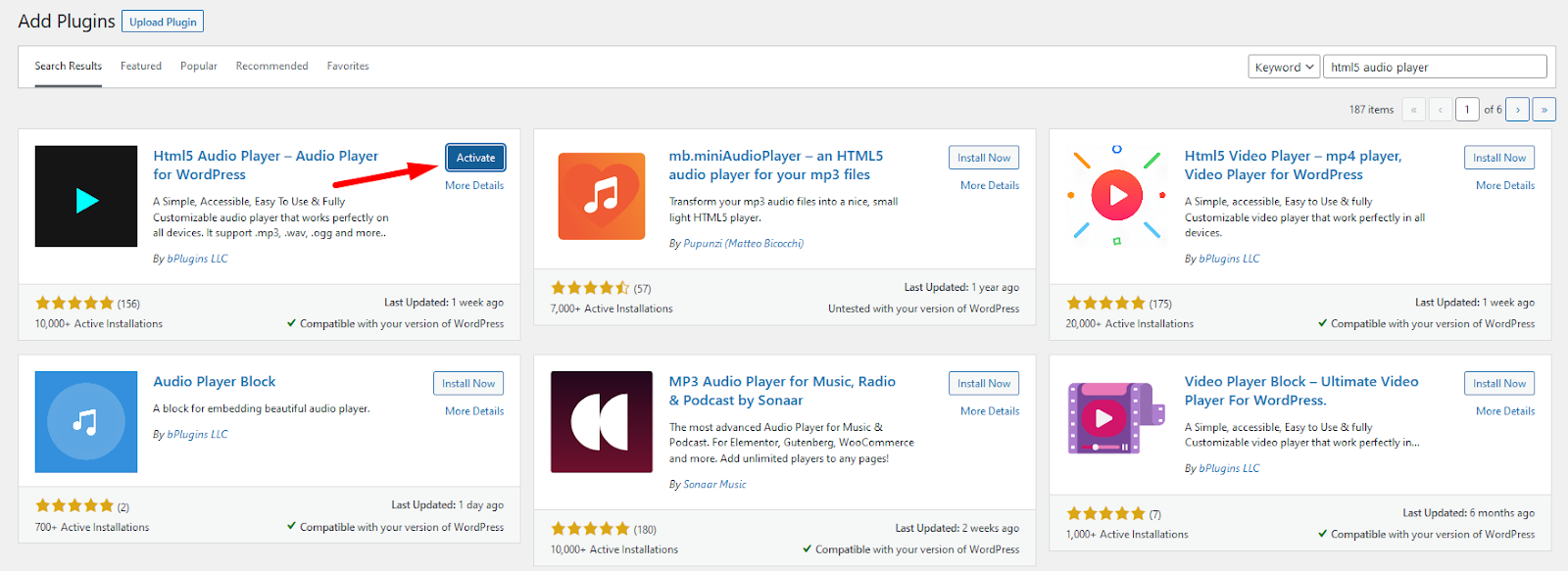
Task: Open More Details for mb.miniAudioPlayer
Action: point(990,185)
